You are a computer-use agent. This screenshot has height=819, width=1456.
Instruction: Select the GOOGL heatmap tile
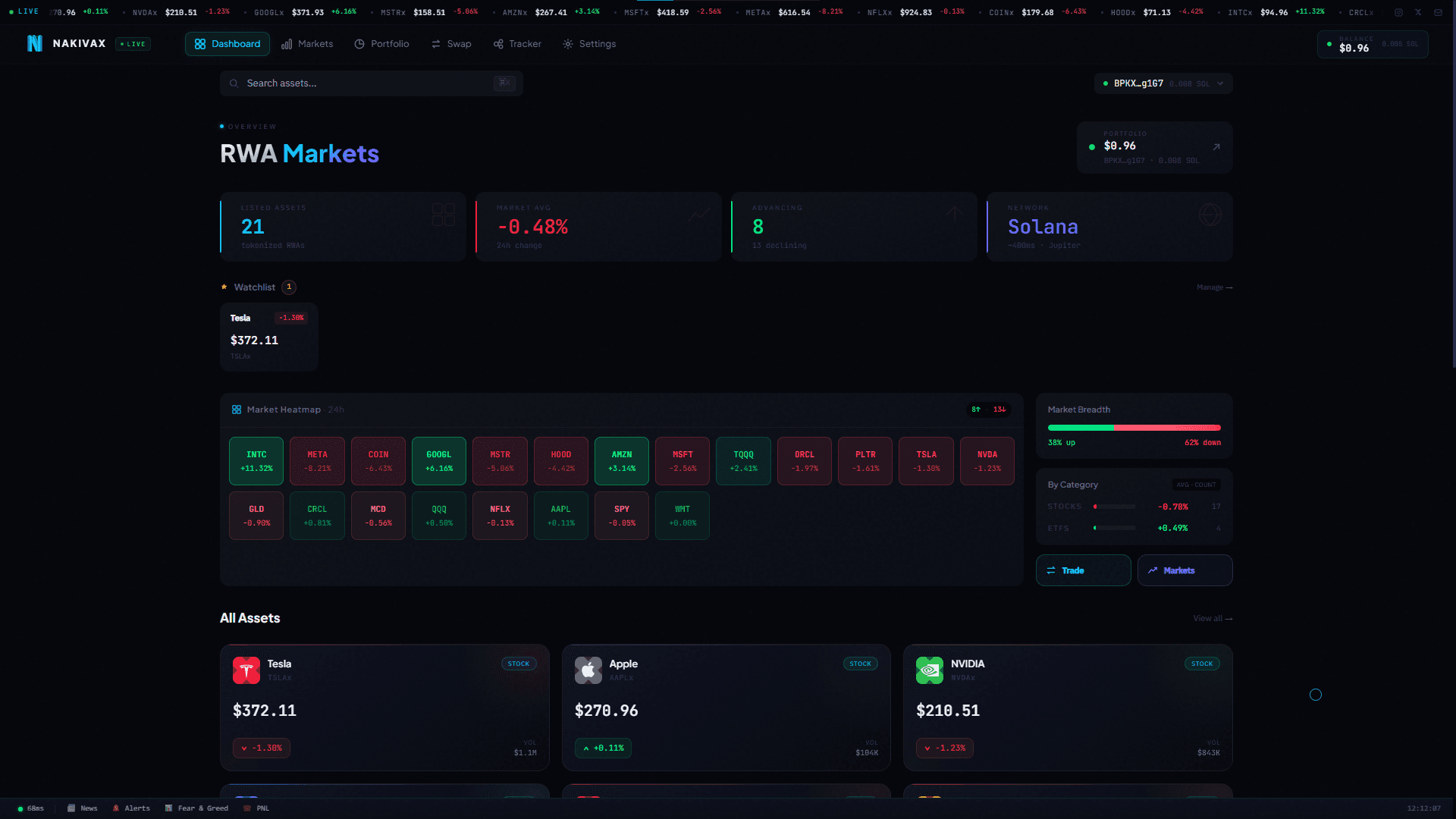pyautogui.click(x=439, y=461)
